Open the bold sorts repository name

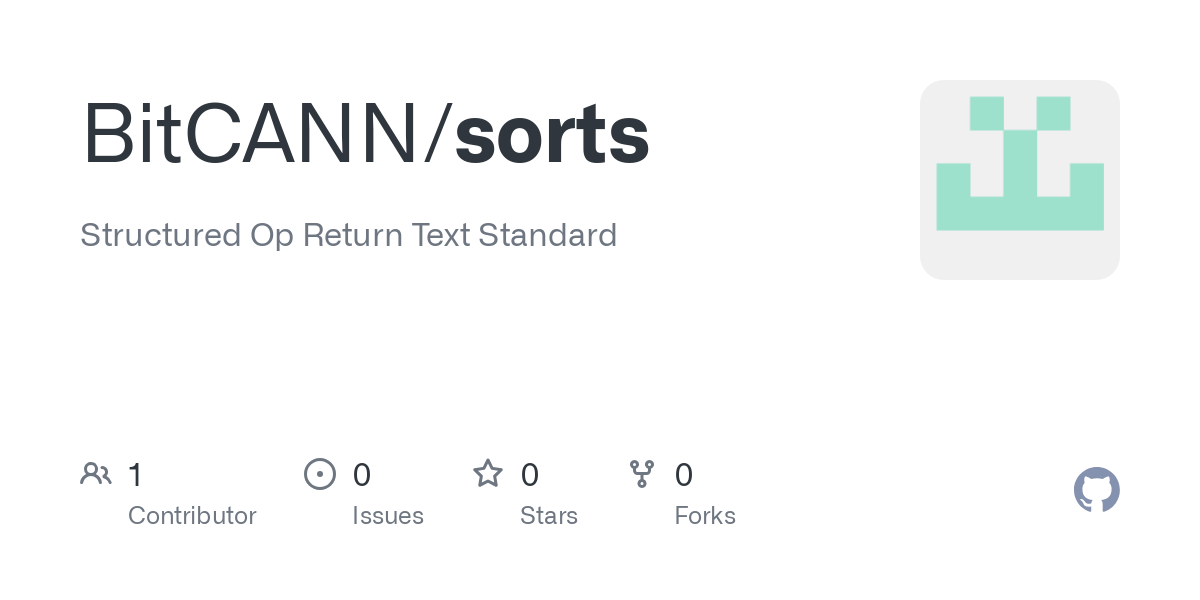pyautogui.click(x=552, y=134)
